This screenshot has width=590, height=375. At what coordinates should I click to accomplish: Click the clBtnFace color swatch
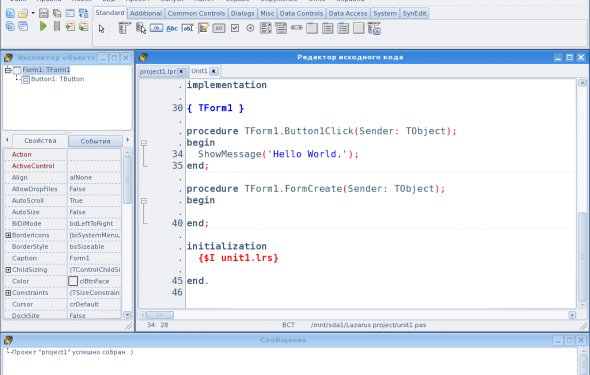point(73,281)
